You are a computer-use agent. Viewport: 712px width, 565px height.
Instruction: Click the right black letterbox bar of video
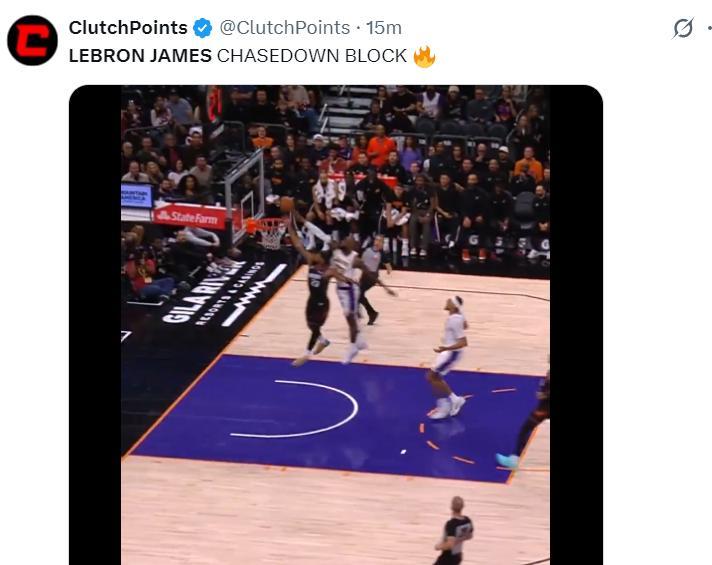[x=576, y=325]
